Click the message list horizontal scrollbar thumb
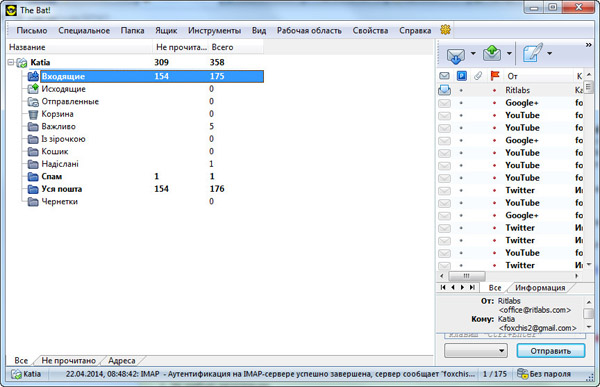This screenshot has width=600, height=387. (466, 276)
